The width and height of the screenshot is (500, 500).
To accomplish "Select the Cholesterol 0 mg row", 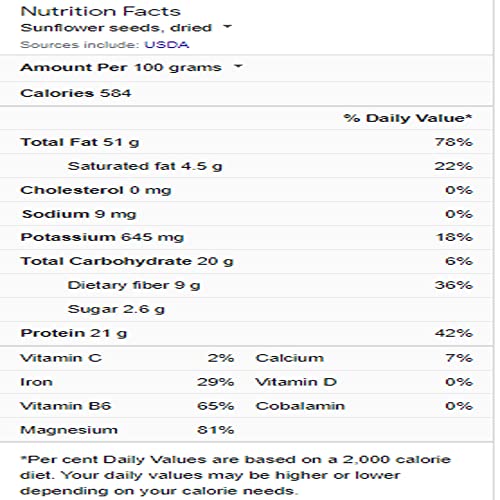I will 246,190.
